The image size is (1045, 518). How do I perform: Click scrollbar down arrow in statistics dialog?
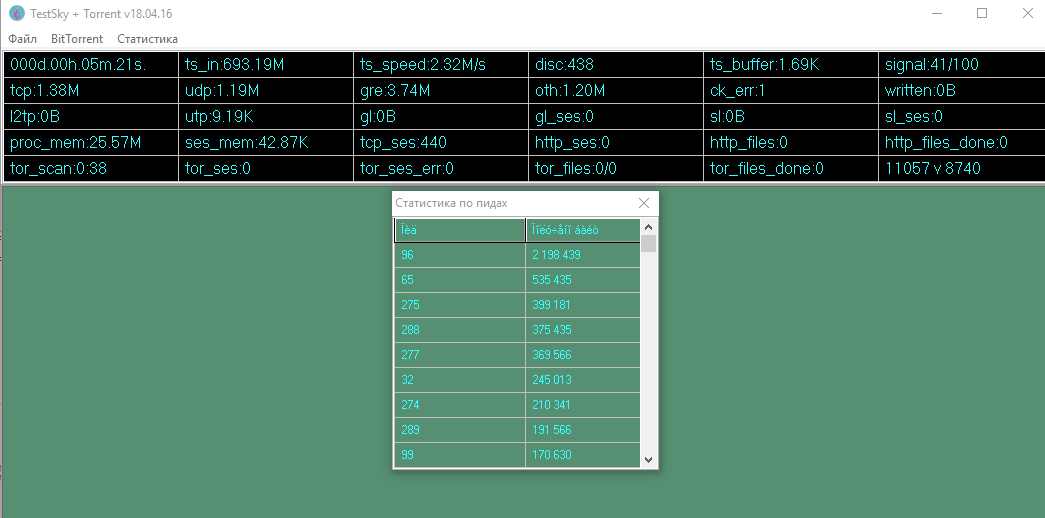point(649,459)
